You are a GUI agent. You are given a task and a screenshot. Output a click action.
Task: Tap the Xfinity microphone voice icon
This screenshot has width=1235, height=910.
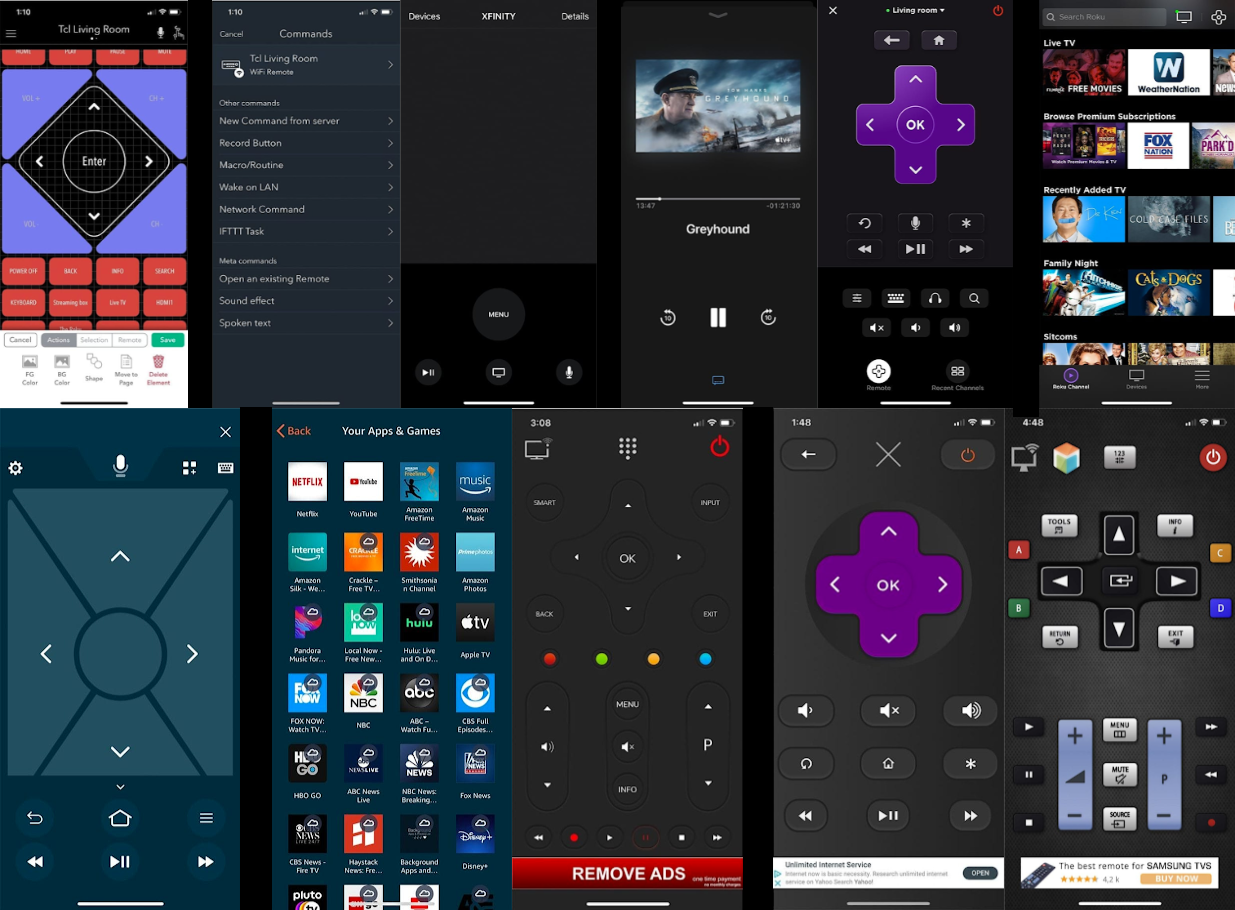569,372
